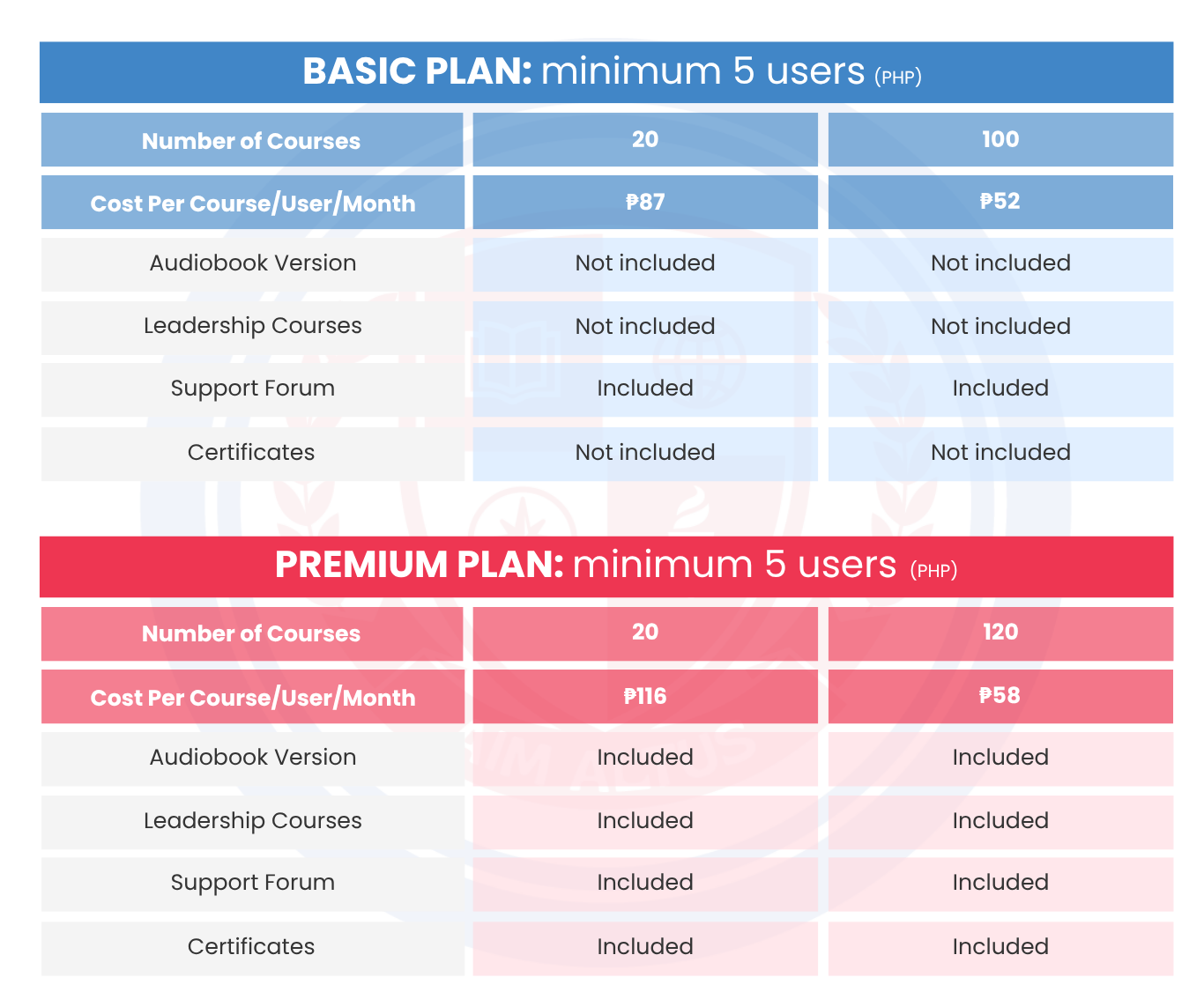
Task: Click the ₱52 price cell
Action: 1000,202
